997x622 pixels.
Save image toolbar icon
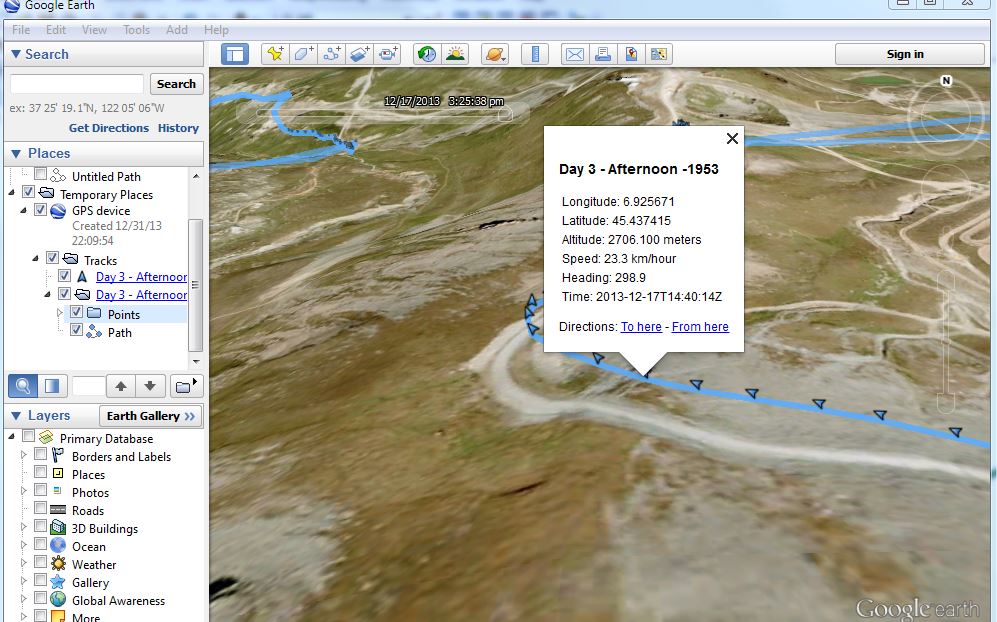631,54
